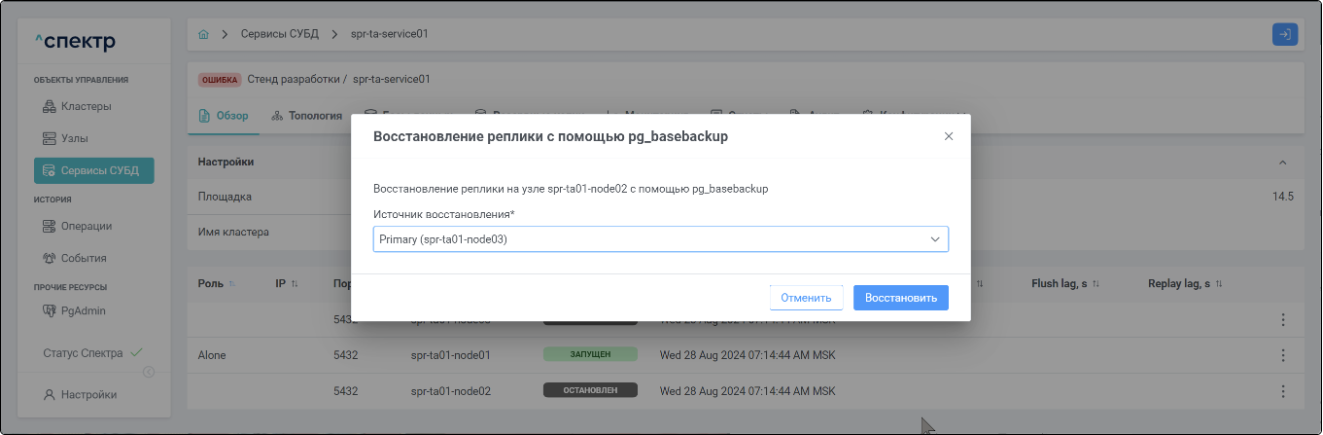
Task: Click the ОСТАНОВЛЕН status badge
Action: [x=590, y=391]
